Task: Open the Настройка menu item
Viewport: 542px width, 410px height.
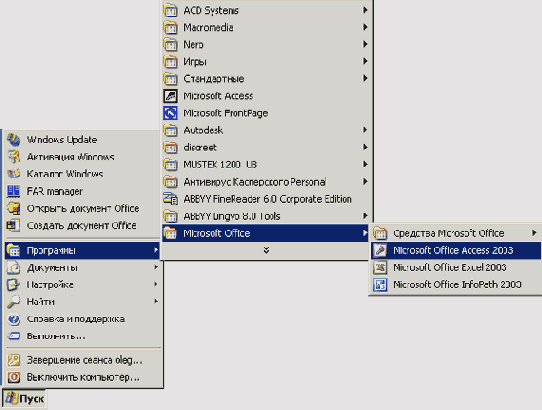Action: 82,285
